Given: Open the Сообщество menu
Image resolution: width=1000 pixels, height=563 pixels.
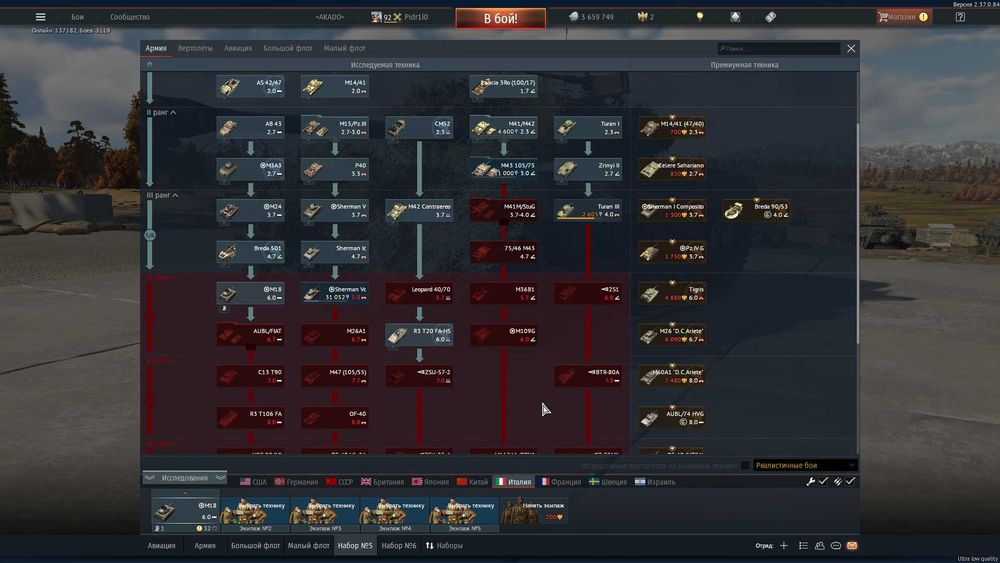Looking at the screenshot, I should [130, 17].
